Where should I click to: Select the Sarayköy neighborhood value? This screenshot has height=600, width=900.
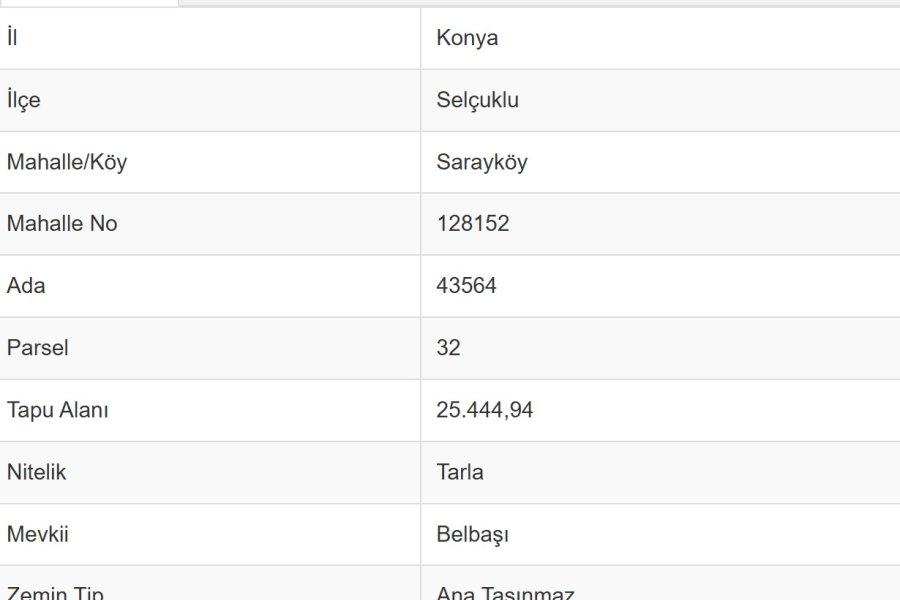481,162
